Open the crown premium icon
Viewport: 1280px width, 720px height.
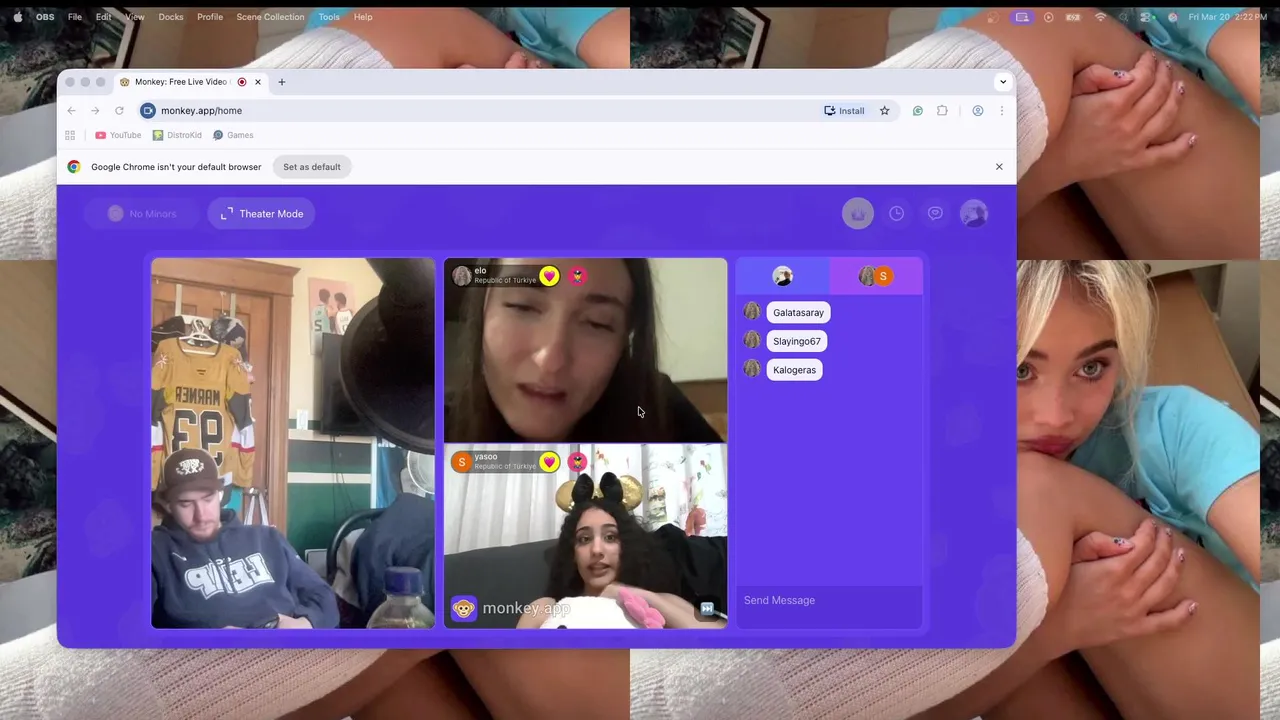[x=857, y=213]
